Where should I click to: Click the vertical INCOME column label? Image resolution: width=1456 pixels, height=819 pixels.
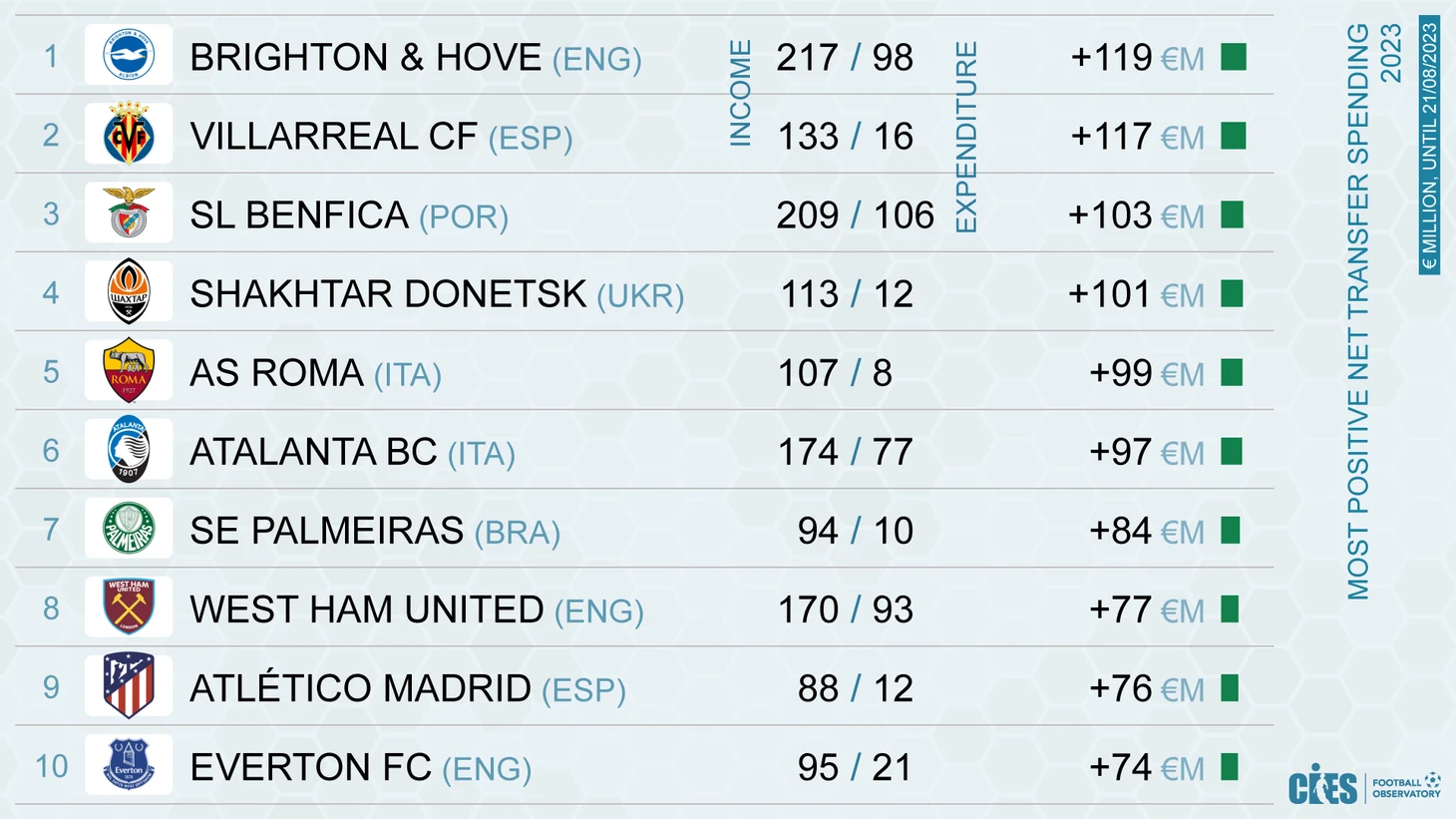[x=740, y=94]
